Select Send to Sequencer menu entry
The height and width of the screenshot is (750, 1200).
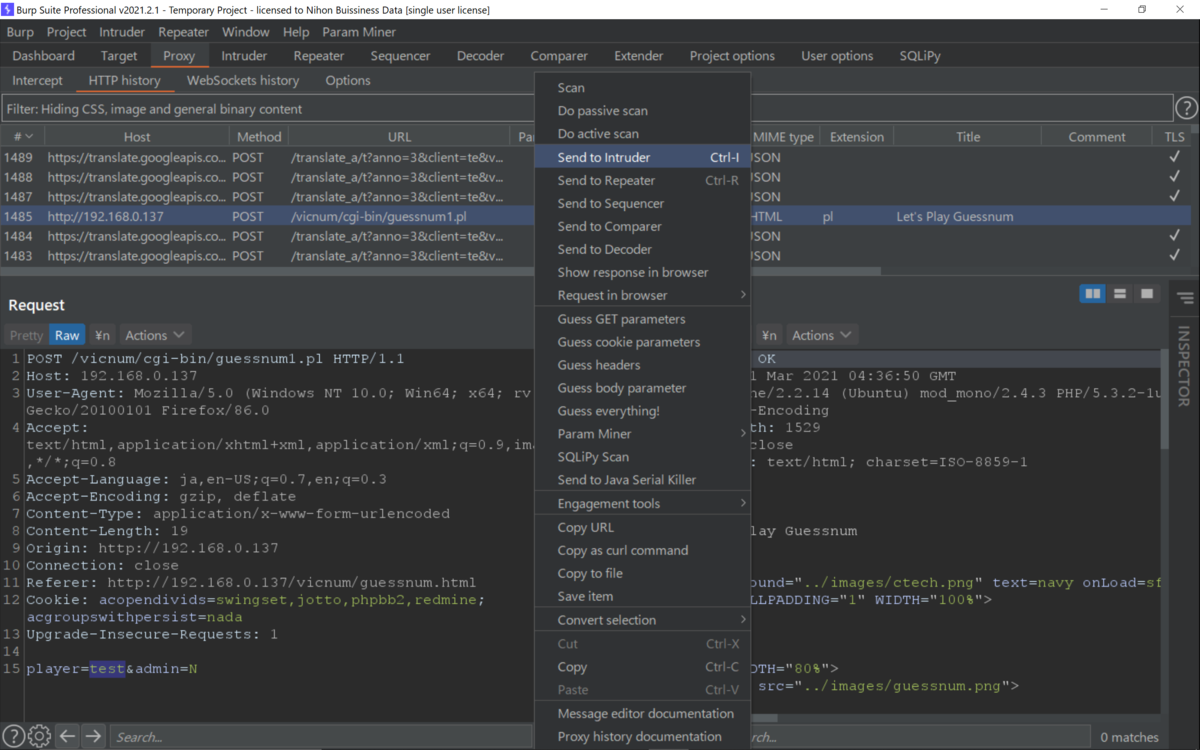(x=642, y=203)
